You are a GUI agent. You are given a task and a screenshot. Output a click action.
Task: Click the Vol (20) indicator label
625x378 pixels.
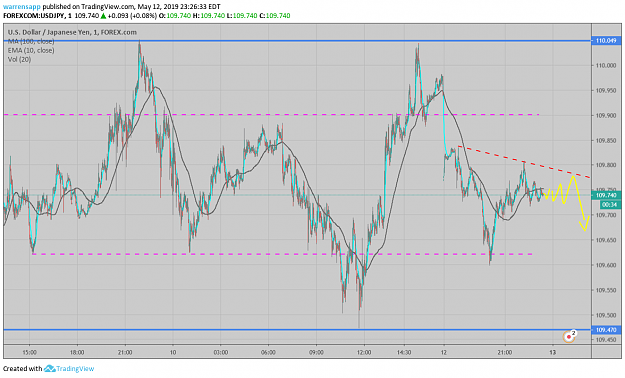click(19, 59)
